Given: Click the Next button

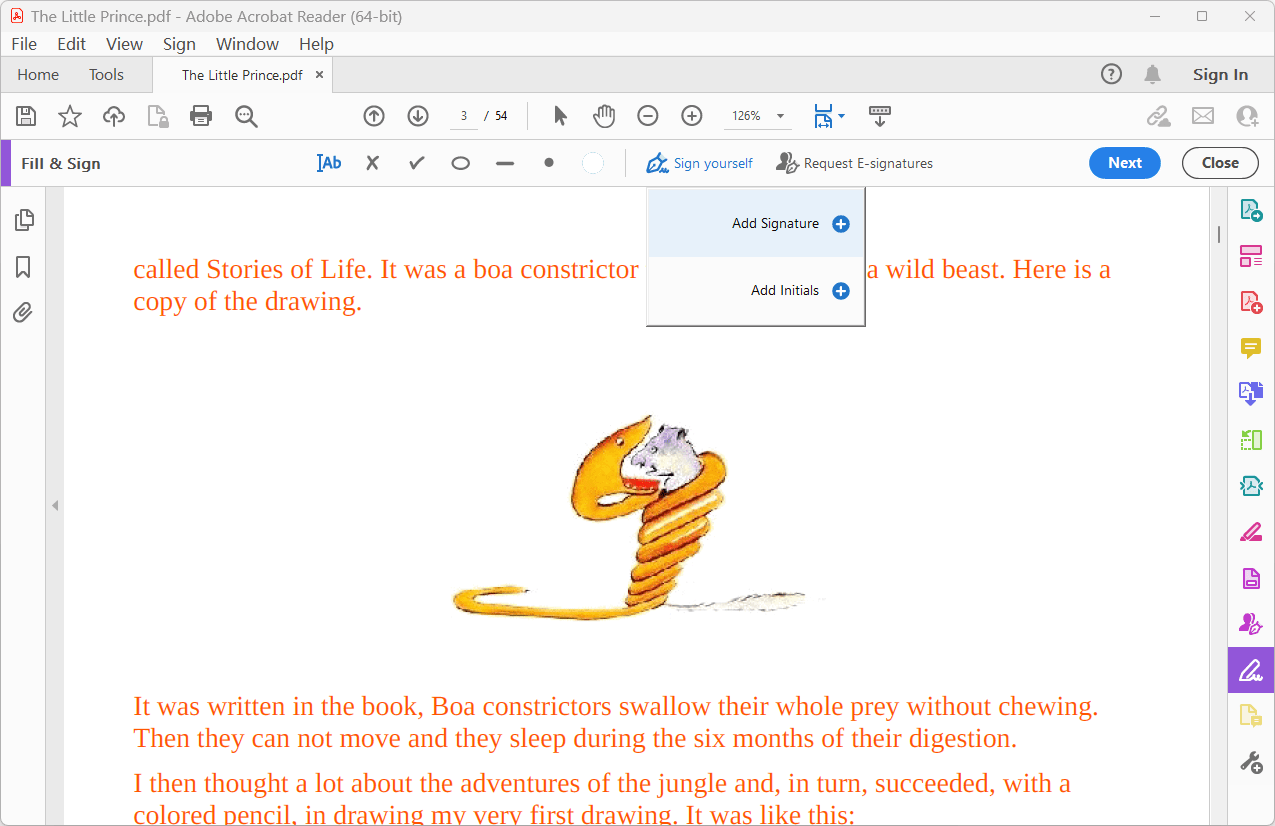Looking at the screenshot, I should 1124,162.
